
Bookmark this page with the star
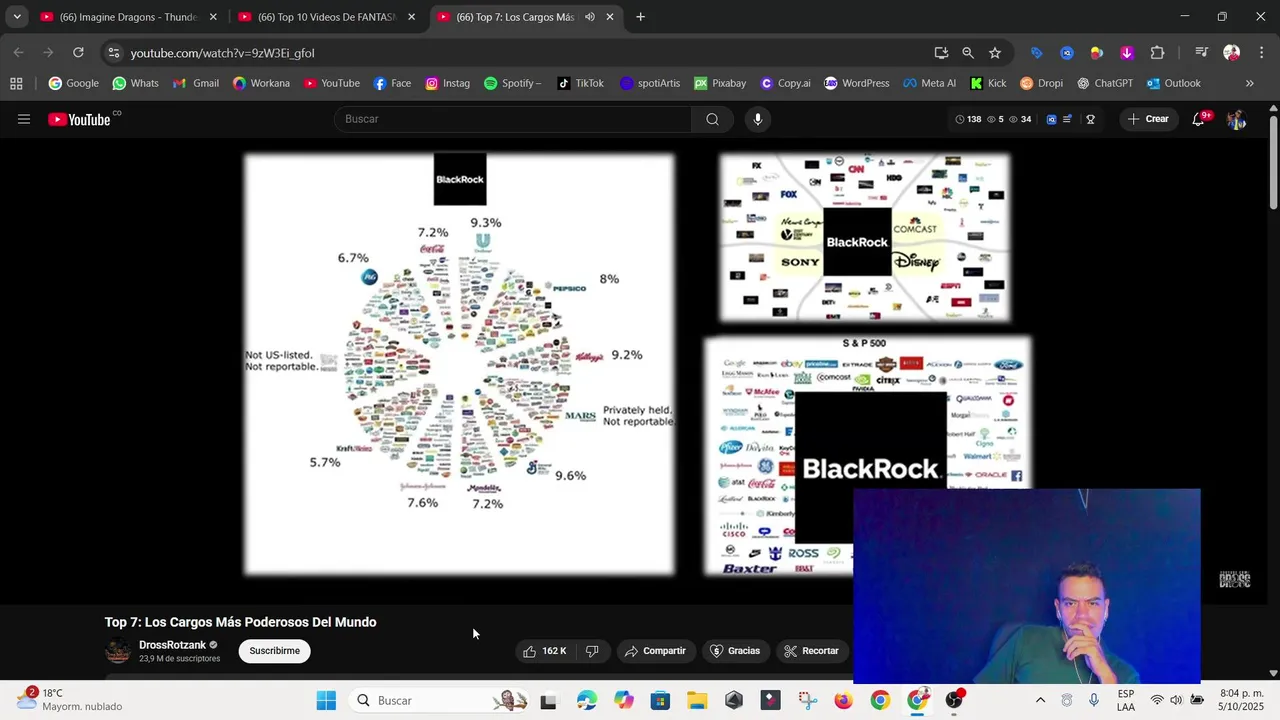click(995, 53)
